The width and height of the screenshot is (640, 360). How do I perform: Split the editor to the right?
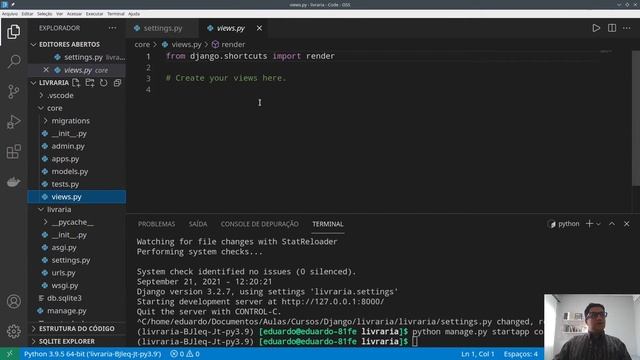612,28
